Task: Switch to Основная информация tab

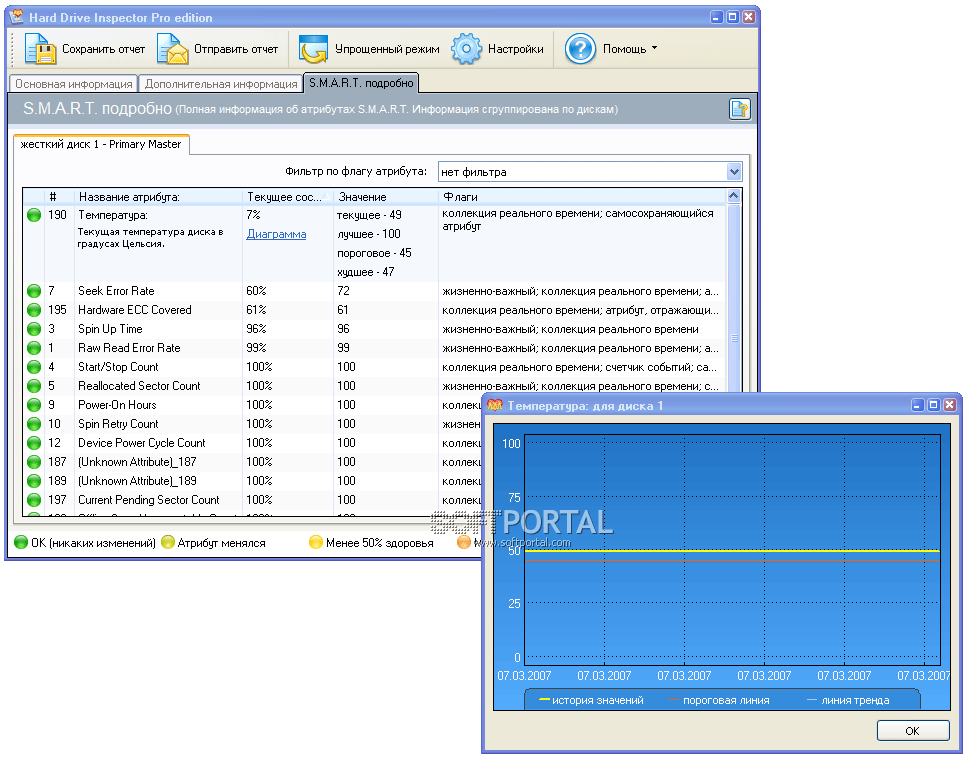Action: tap(74, 84)
